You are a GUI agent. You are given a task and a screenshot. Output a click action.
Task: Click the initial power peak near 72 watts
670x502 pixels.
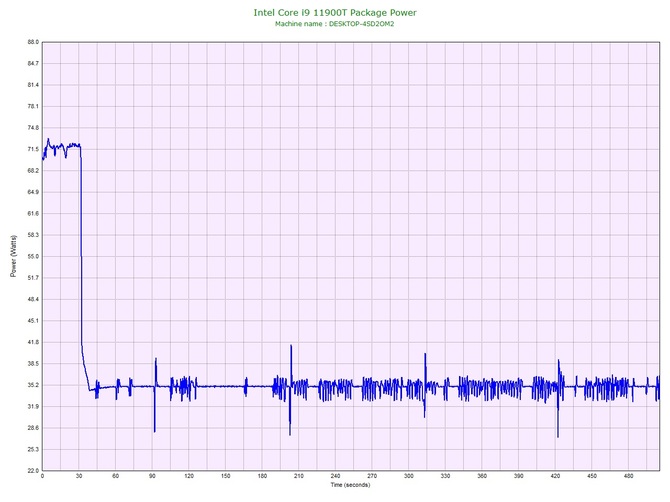pos(48,140)
